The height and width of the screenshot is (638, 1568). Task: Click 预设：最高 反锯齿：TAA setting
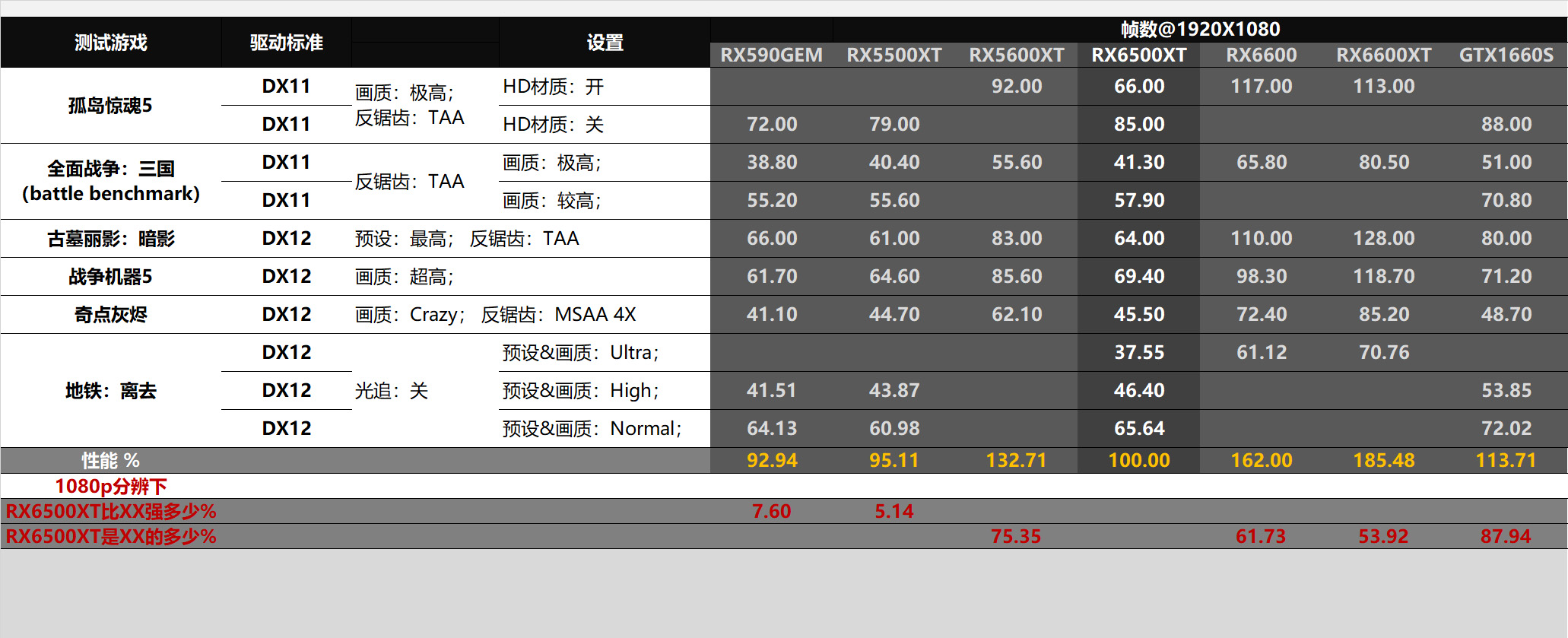[x=467, y=239]
